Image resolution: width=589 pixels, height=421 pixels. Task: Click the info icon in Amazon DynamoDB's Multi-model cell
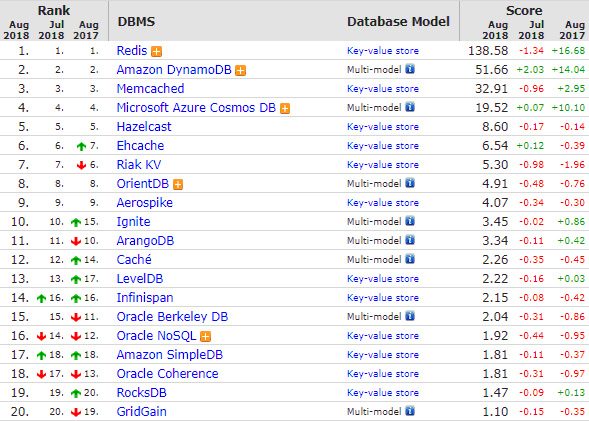410,69
